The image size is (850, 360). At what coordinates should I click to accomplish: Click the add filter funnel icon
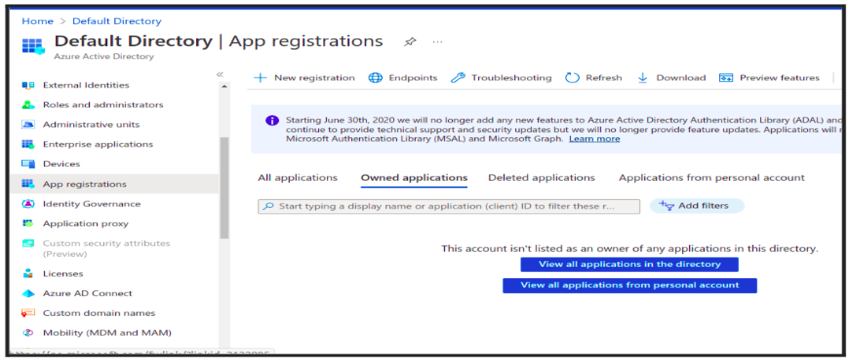666,205
